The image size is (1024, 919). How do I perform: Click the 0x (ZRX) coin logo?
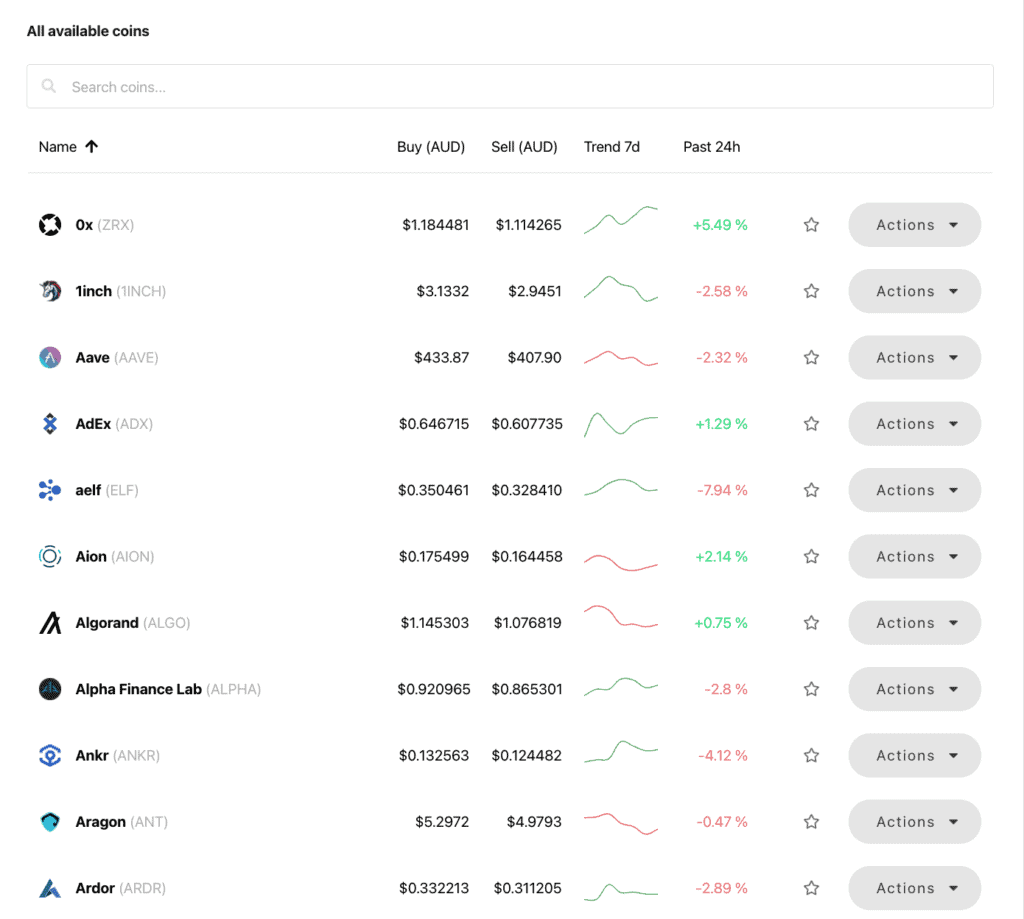click(50, 225)
